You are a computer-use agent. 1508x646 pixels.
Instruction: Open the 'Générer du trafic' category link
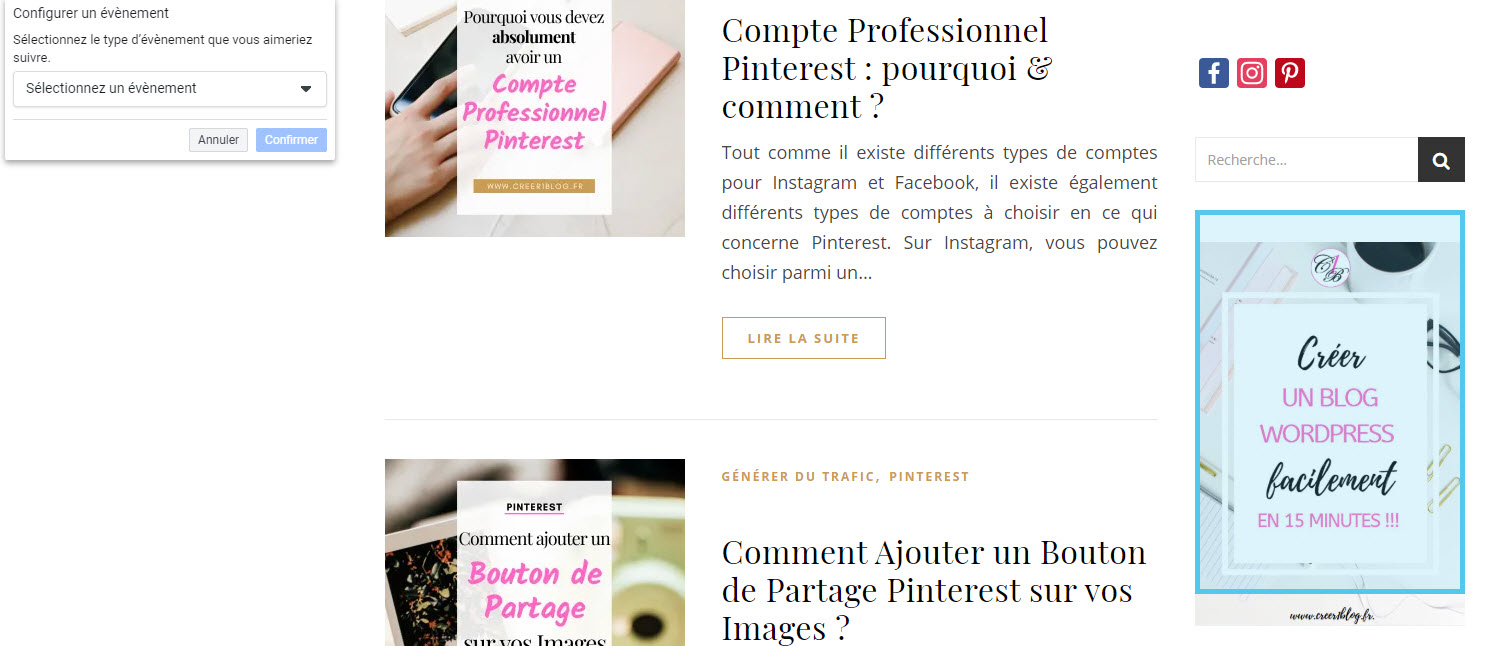point(800,477)
